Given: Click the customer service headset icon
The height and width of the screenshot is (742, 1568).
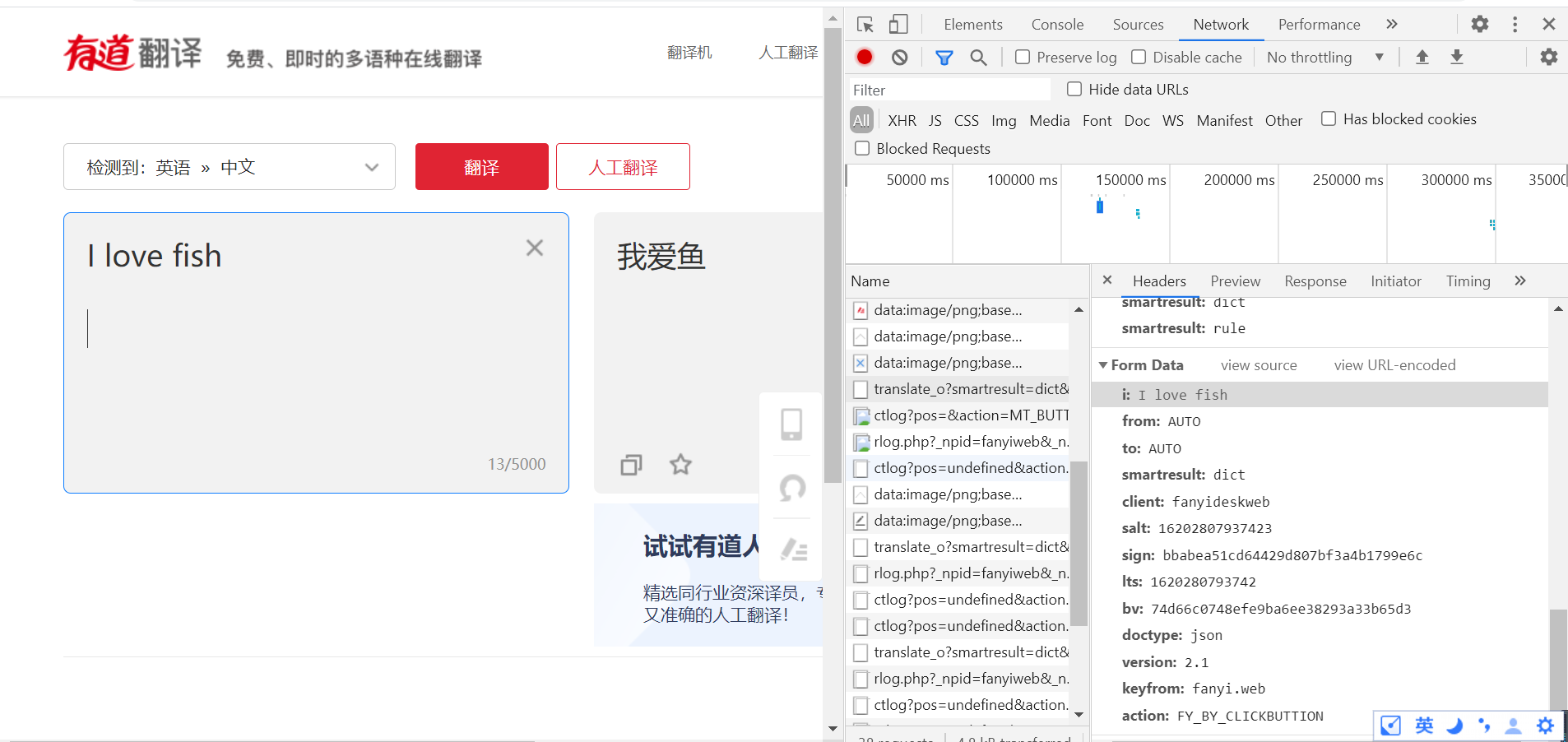Looking at the screenshot, I should point(792,488).
